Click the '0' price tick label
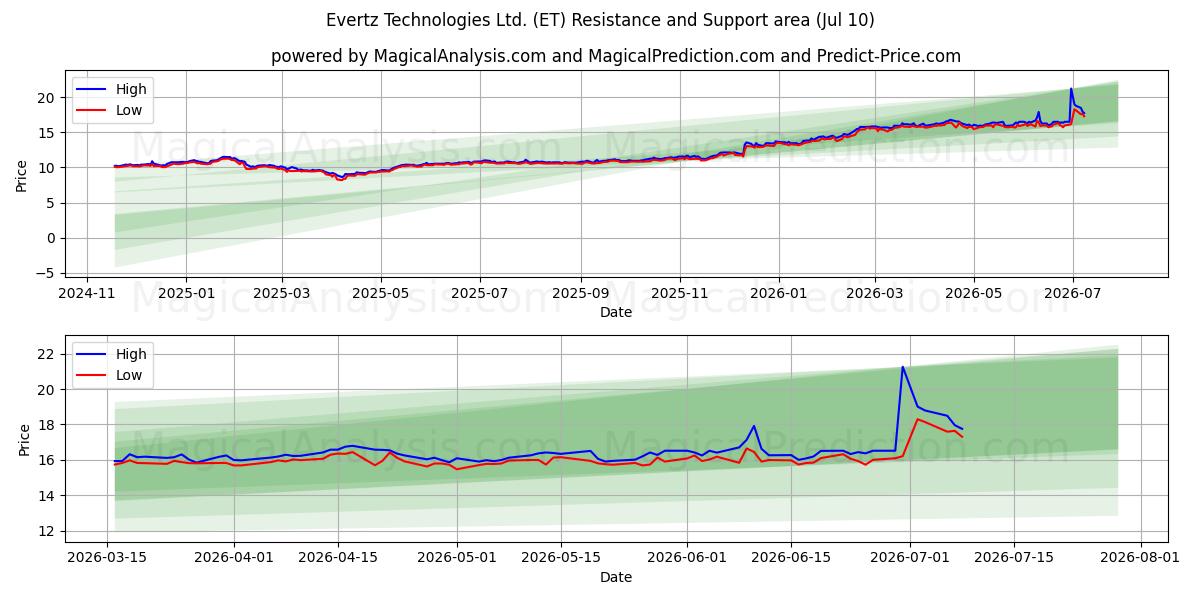1200x600 pixels. click(52, 238)
